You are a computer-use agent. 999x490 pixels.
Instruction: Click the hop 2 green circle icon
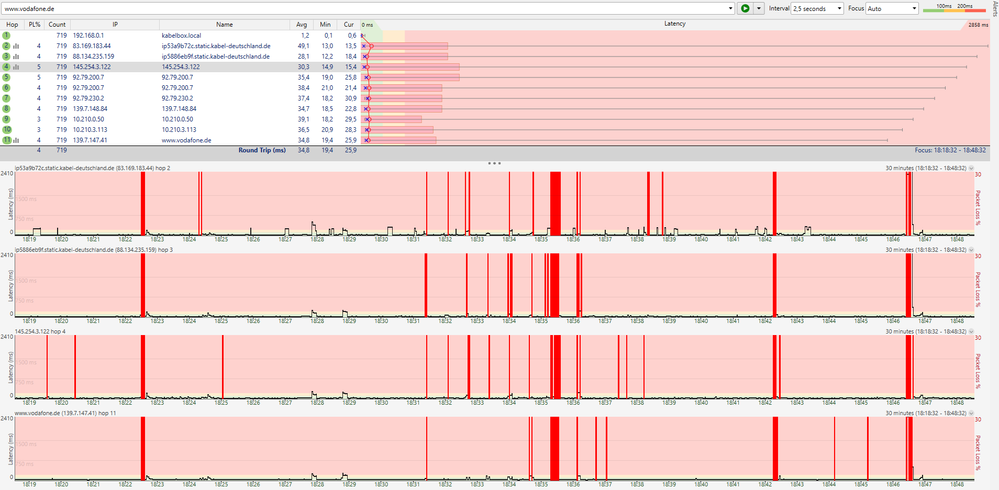[x=6, y=46]
